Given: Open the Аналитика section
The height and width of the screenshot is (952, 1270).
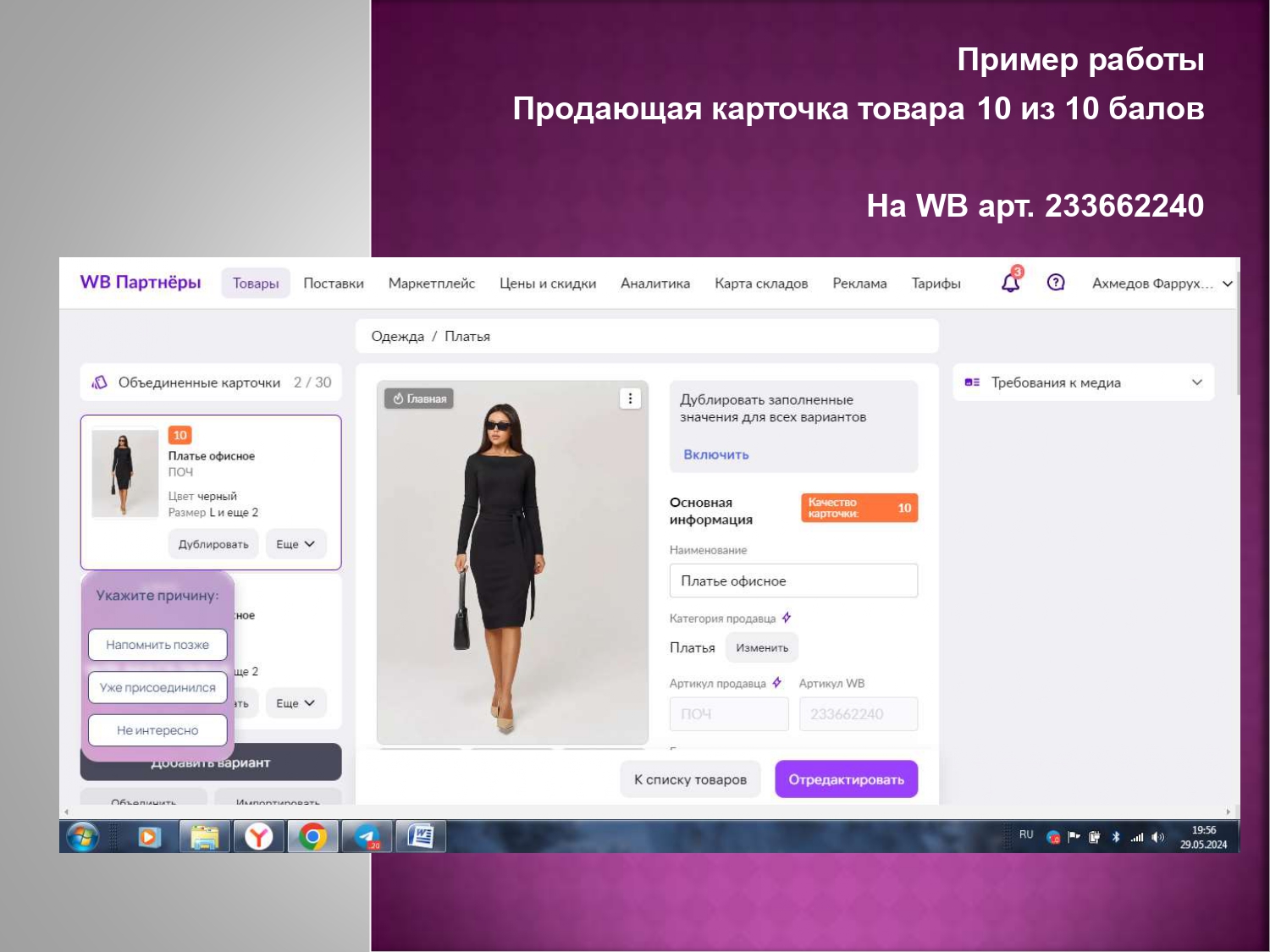Looking at the screenshot, I should click(x=655, y=283).
